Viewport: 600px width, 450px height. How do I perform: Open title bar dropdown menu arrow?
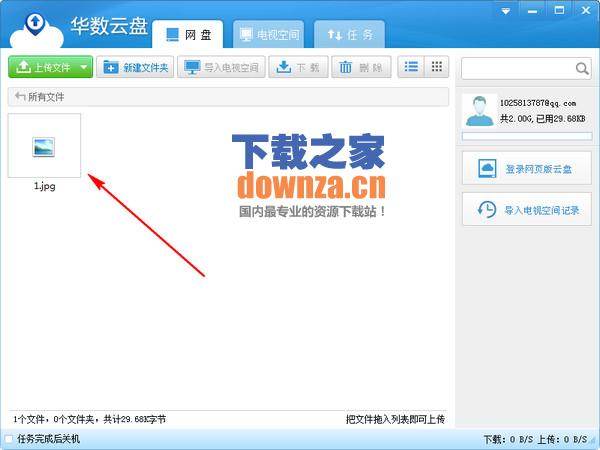pos(505,11)
